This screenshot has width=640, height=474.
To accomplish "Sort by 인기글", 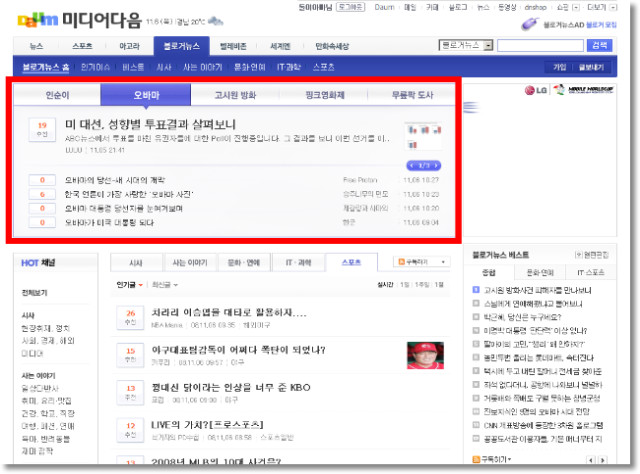I will click(129, 285).
